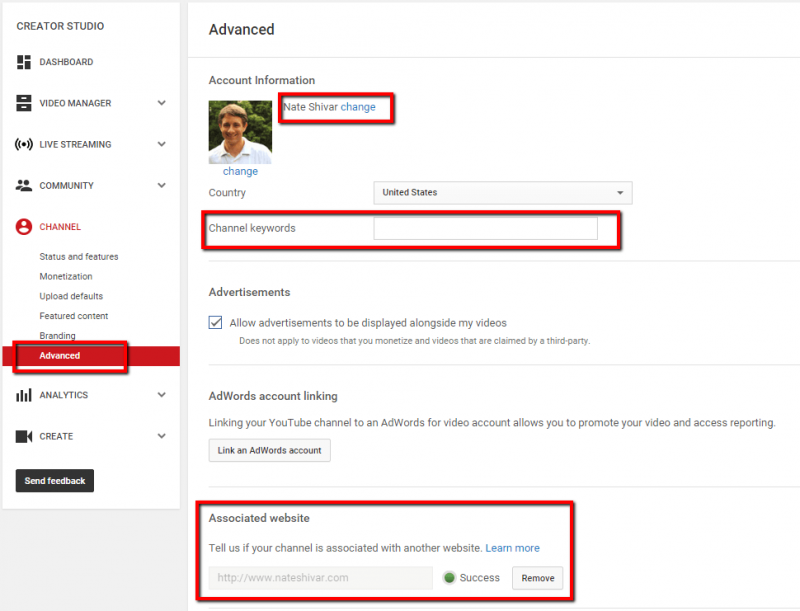Click the Analytics bar chart icon
The image size is (800, 611).
coord(23,395)
